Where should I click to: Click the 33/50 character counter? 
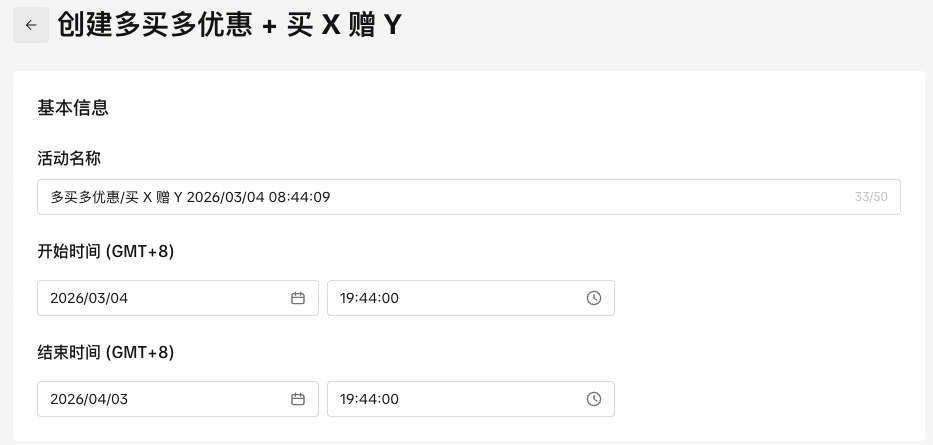pyautogui.click(x=871, y=197)
